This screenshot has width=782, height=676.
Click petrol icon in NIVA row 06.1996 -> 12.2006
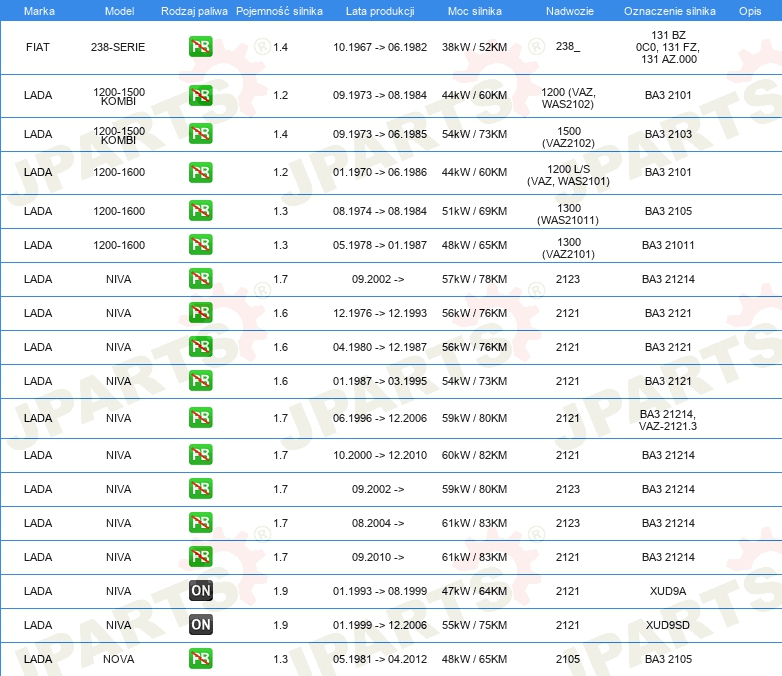coord(200,418)
